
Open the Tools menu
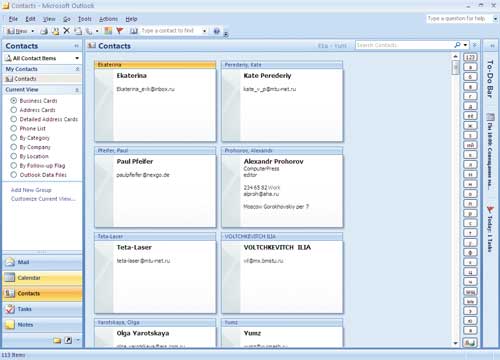(x=85, y=19)
